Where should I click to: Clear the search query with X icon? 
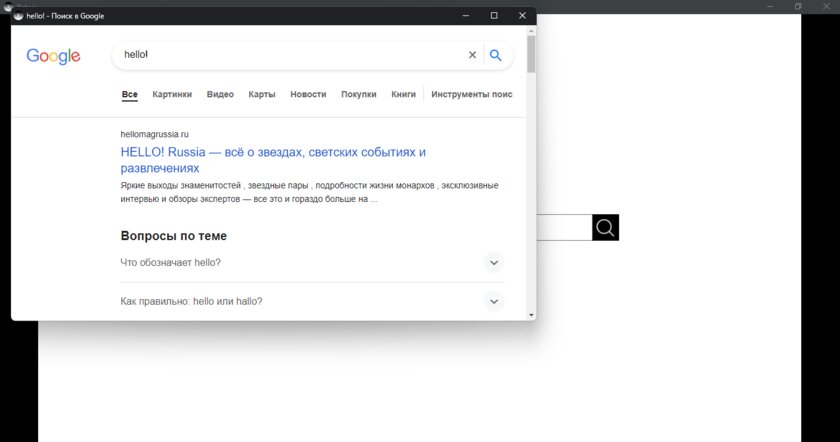point(472,55)
